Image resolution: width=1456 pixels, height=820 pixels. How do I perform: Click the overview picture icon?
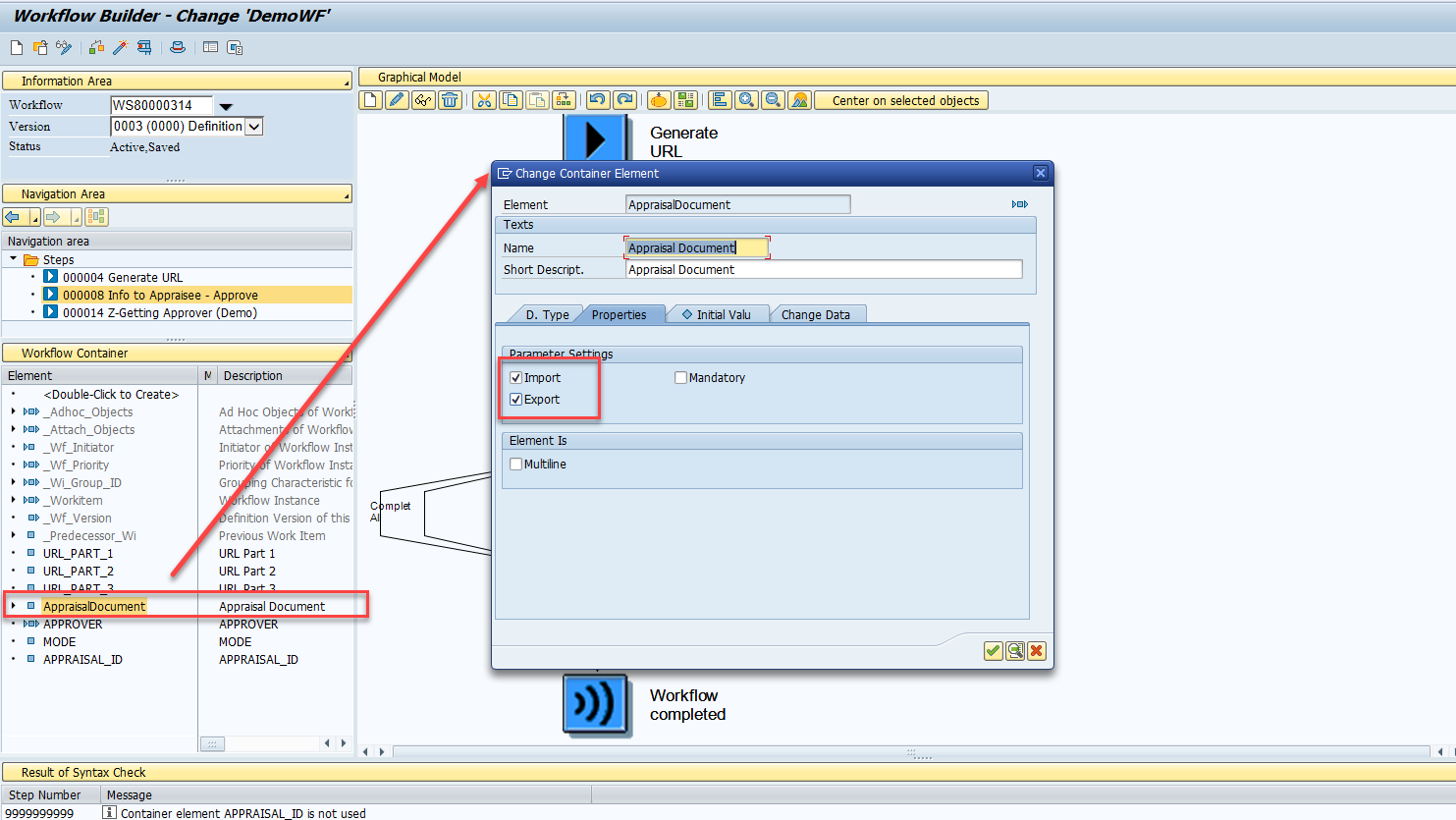click(799, 100)
